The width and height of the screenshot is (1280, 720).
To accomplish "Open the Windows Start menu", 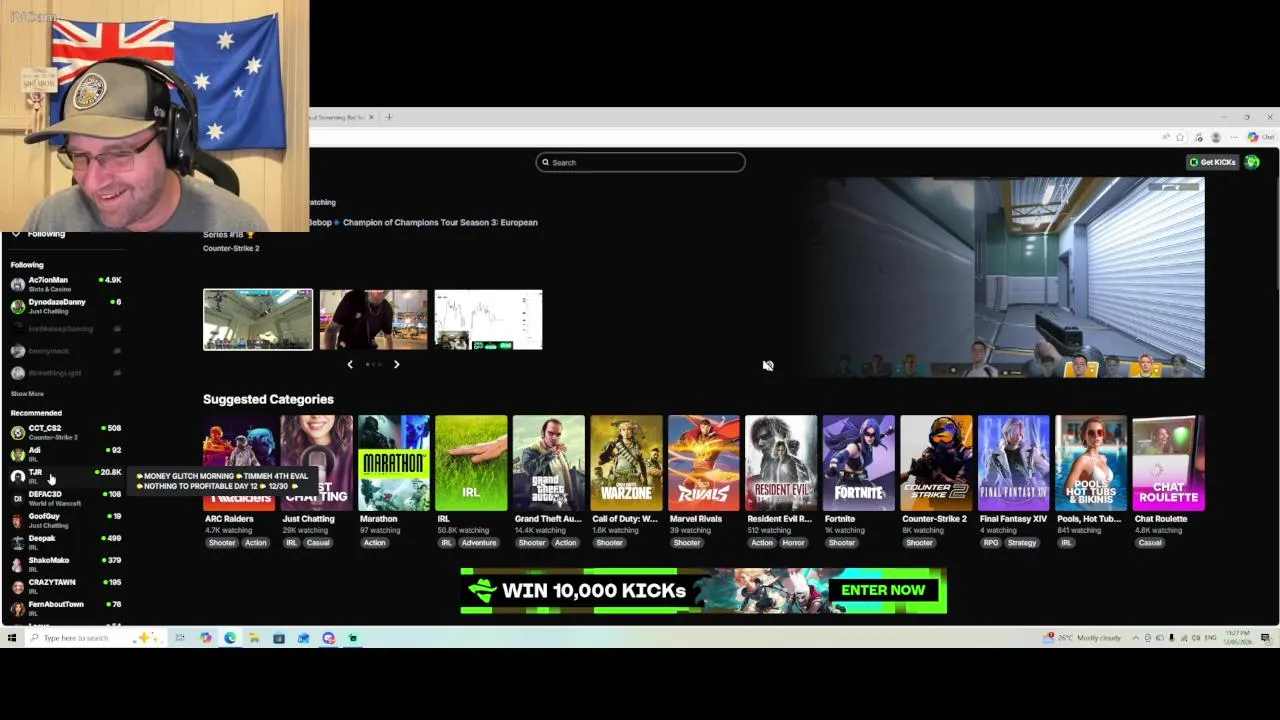I will [12, 638].
